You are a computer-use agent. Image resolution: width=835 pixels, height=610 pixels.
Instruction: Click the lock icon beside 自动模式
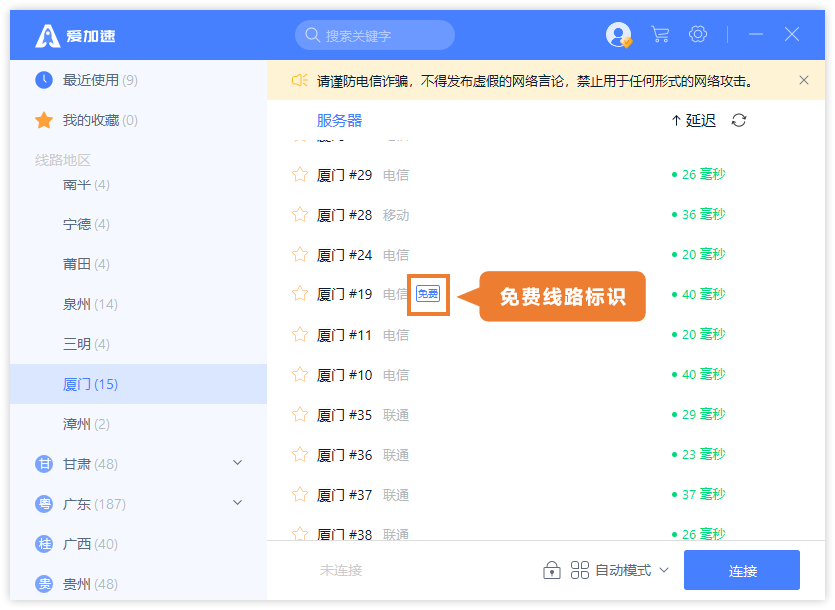[552, 570]
